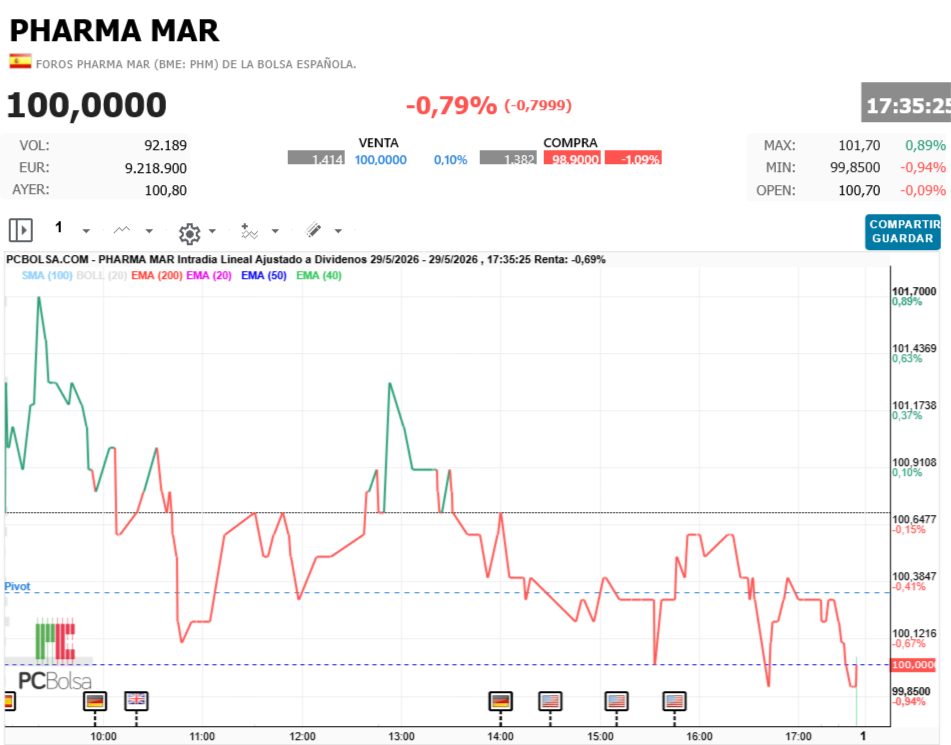Open the line chart type icon
Screen dimensions: 951x745
pos(122,230)
